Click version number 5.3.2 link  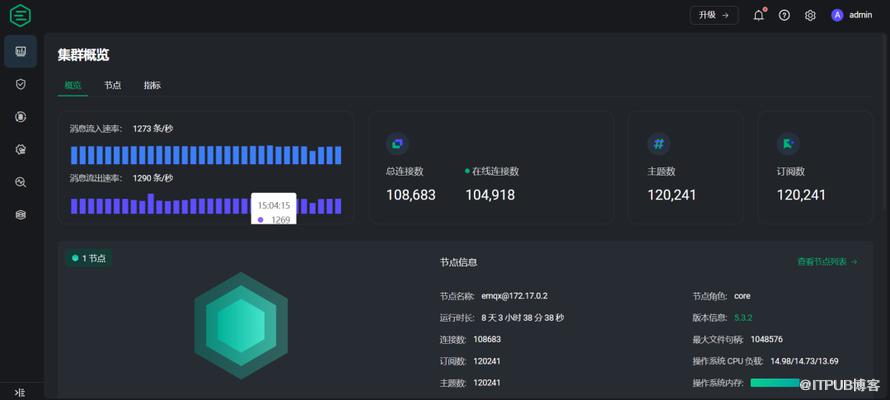pyautogui.click(x=743, y=318)
